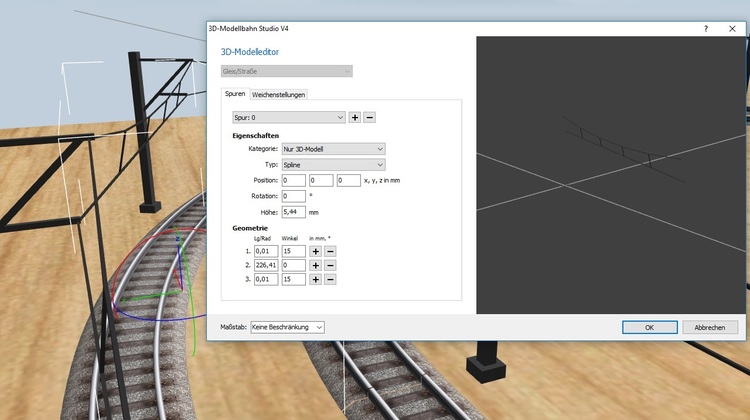Click row 3 Lg/Rad field 0,01
Viewport: 750px width, 420px height.
click(x=266, y=279)
